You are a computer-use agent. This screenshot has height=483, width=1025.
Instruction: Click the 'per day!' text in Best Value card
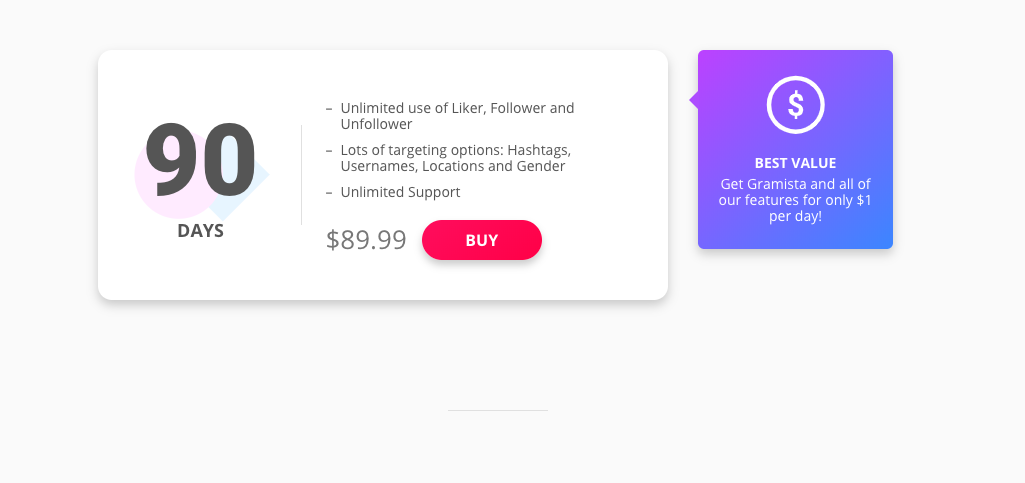click(795, 216)
